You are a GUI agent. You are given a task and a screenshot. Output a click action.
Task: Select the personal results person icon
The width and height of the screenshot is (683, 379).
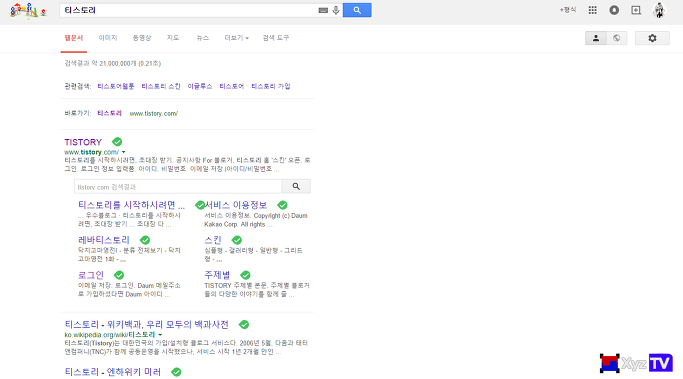pyautogui.click(x=596, y=38)
